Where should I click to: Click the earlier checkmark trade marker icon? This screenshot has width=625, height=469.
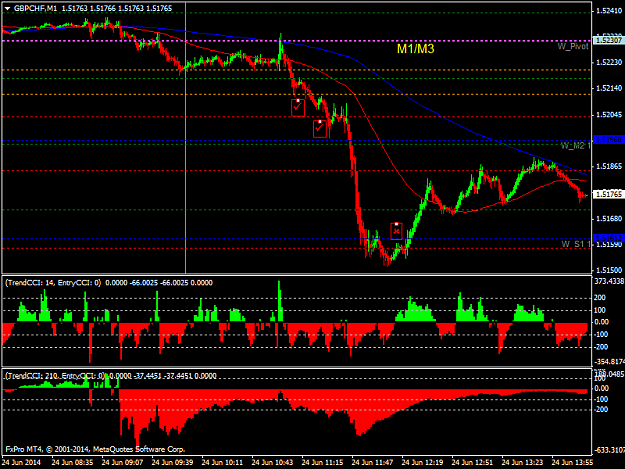click(298, 108)
